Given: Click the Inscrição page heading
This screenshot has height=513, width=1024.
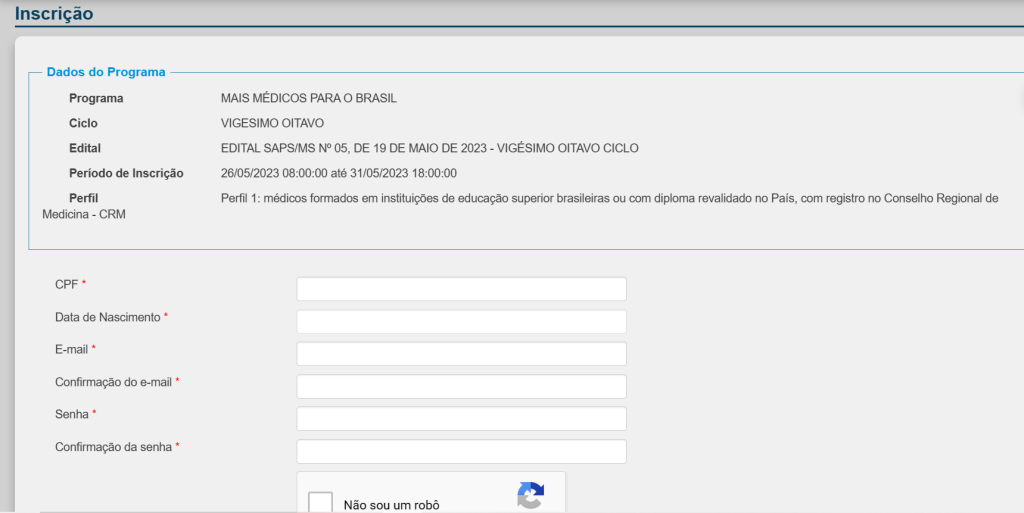Looking at the screenshot, I should point(54,14).
